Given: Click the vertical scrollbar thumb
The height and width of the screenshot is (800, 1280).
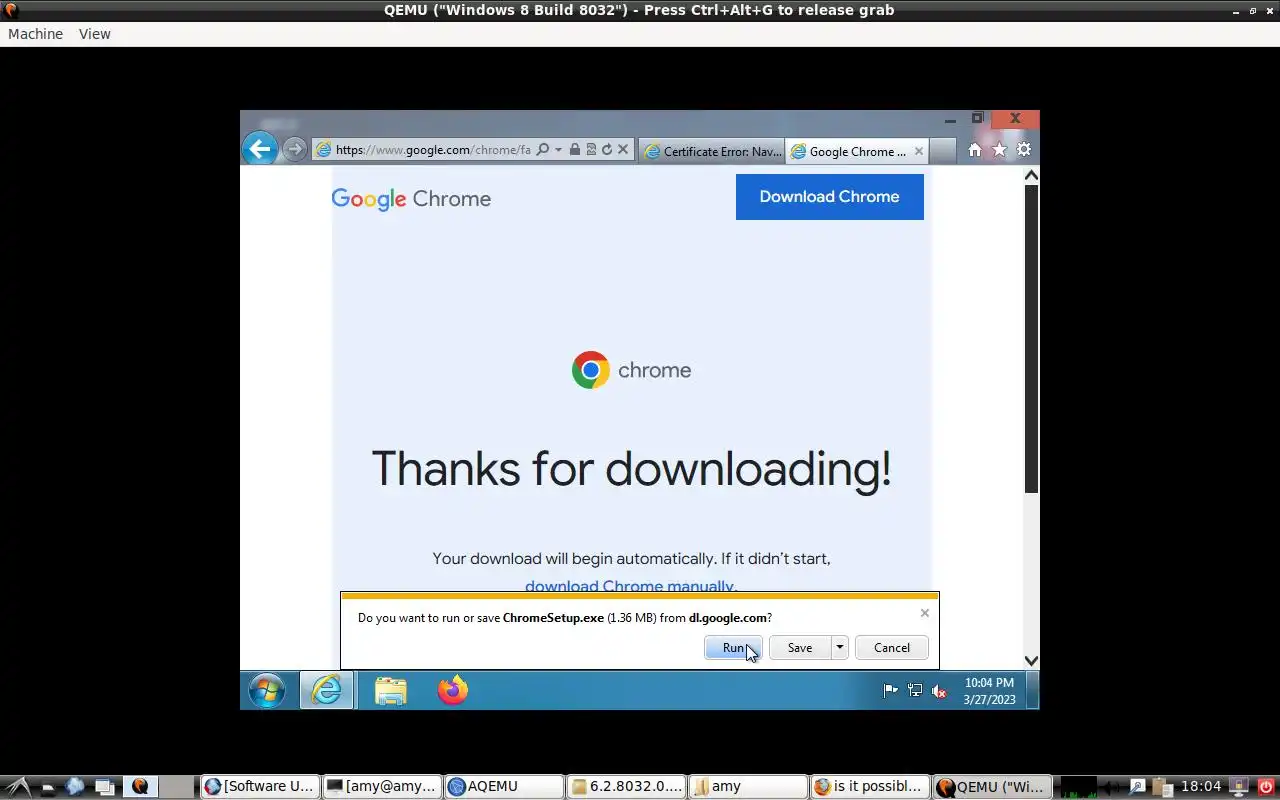Looking at the screenshot, I should coord(1031,339).
